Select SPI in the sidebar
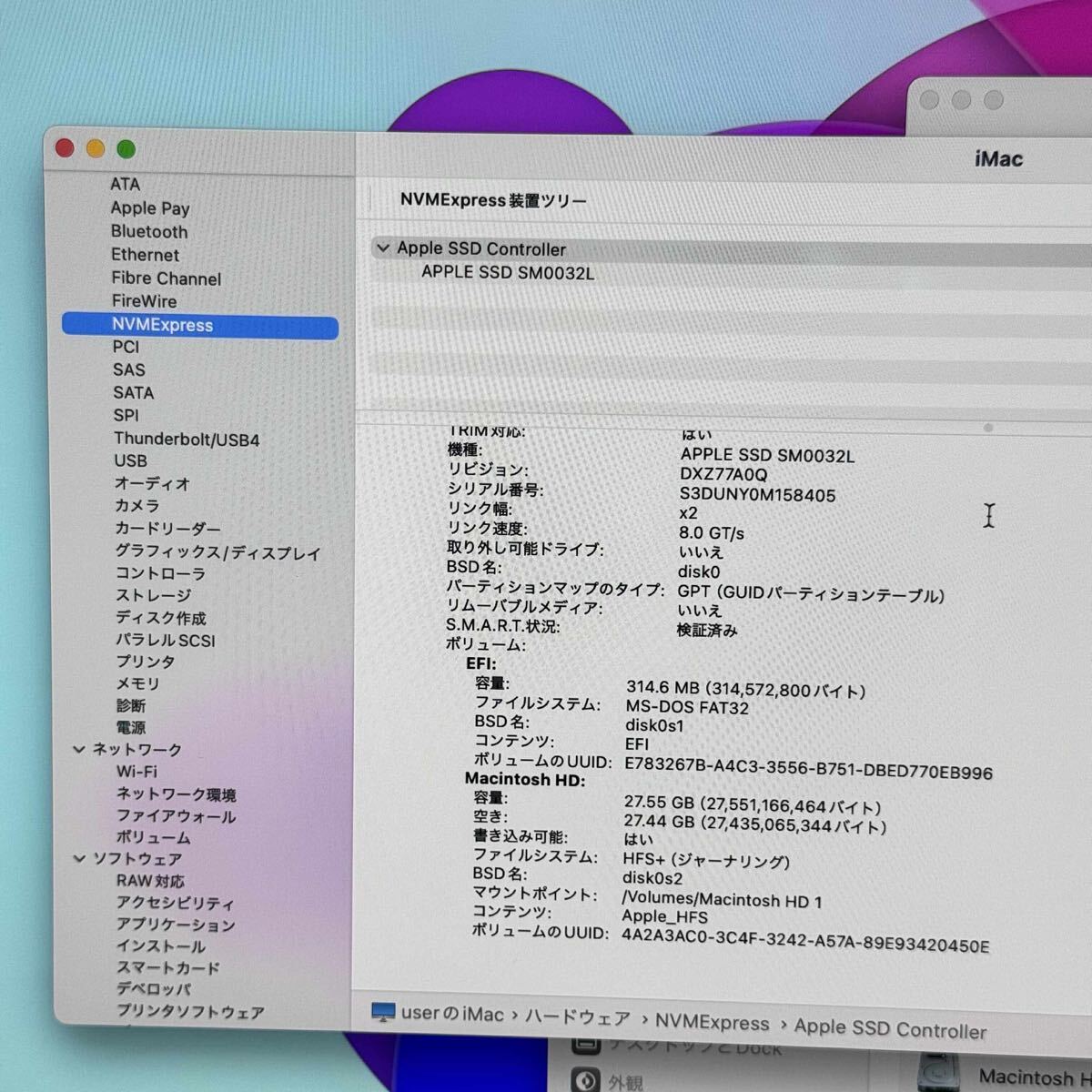The image size is (1092, 1092). [126, 416]
